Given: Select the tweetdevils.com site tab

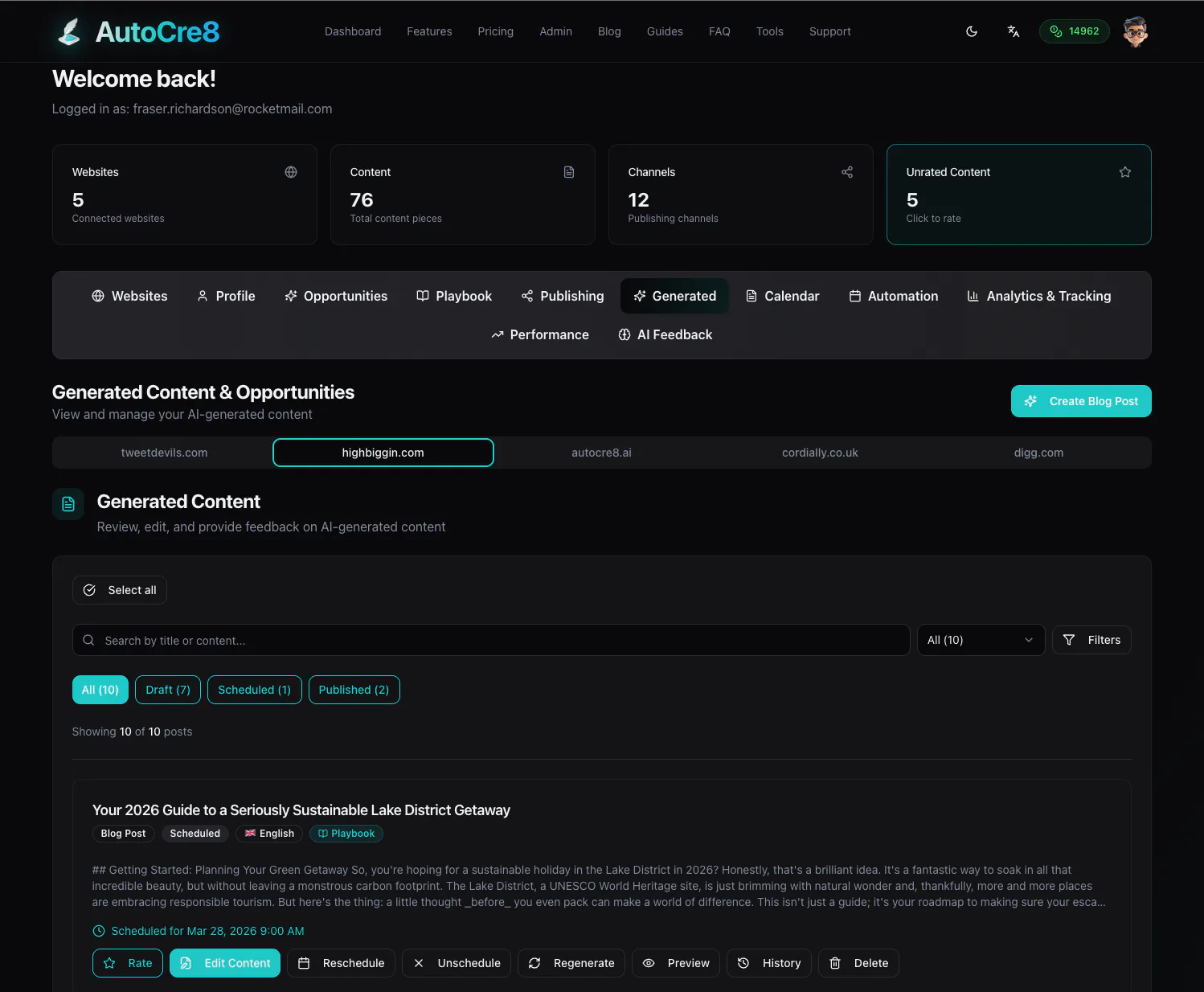Looking at the screenshot, I should click(164, 453).
